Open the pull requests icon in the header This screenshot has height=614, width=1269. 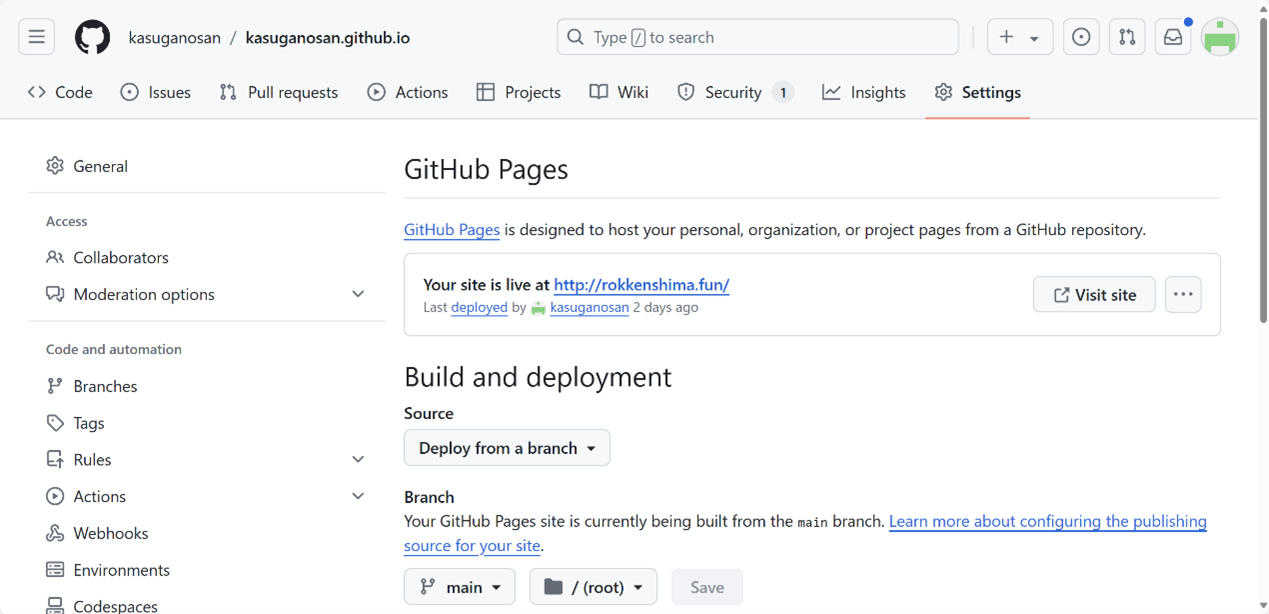pyautogui.click(x=1127, y=37)
